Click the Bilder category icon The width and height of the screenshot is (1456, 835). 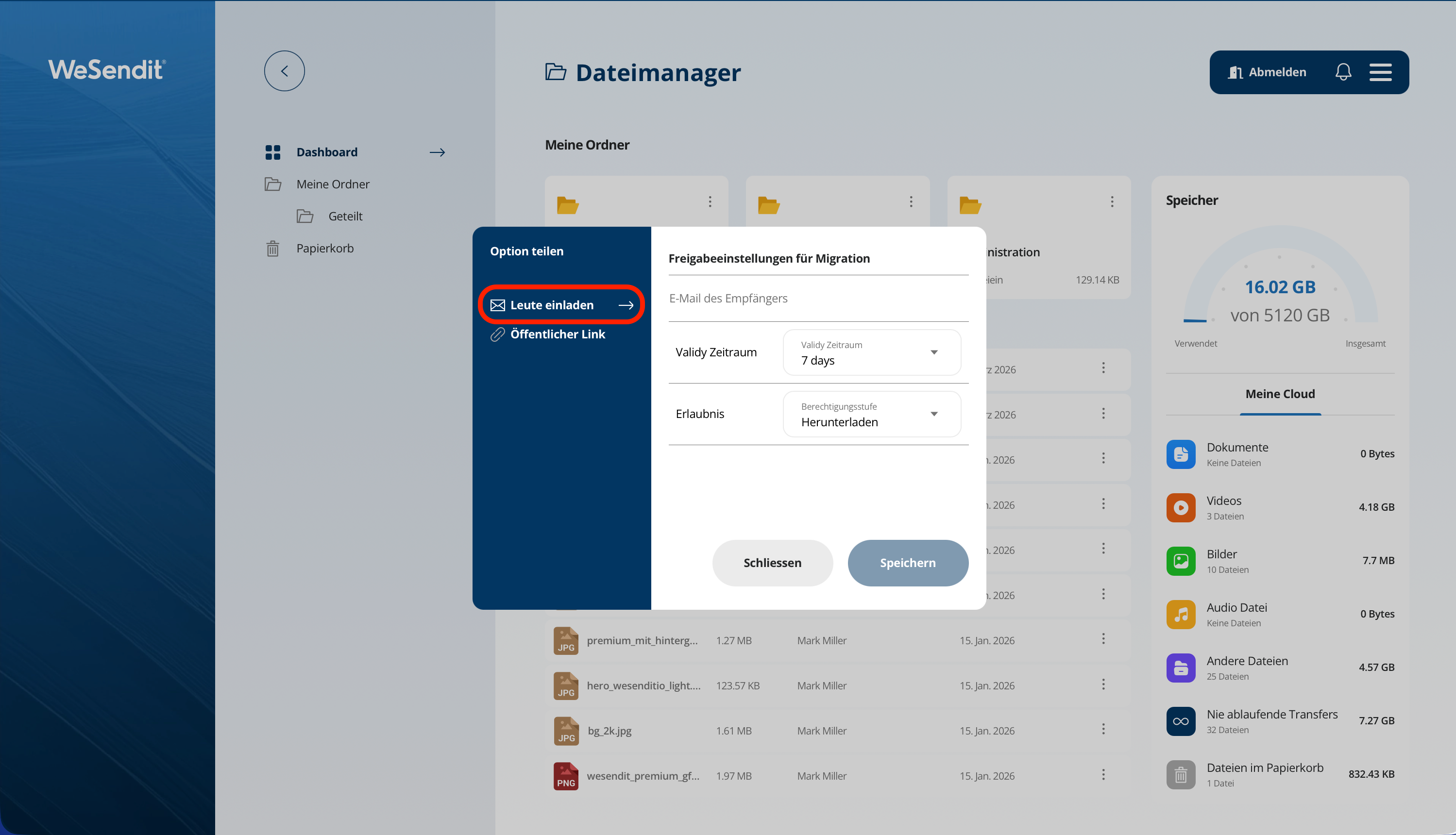[1181, 561]
